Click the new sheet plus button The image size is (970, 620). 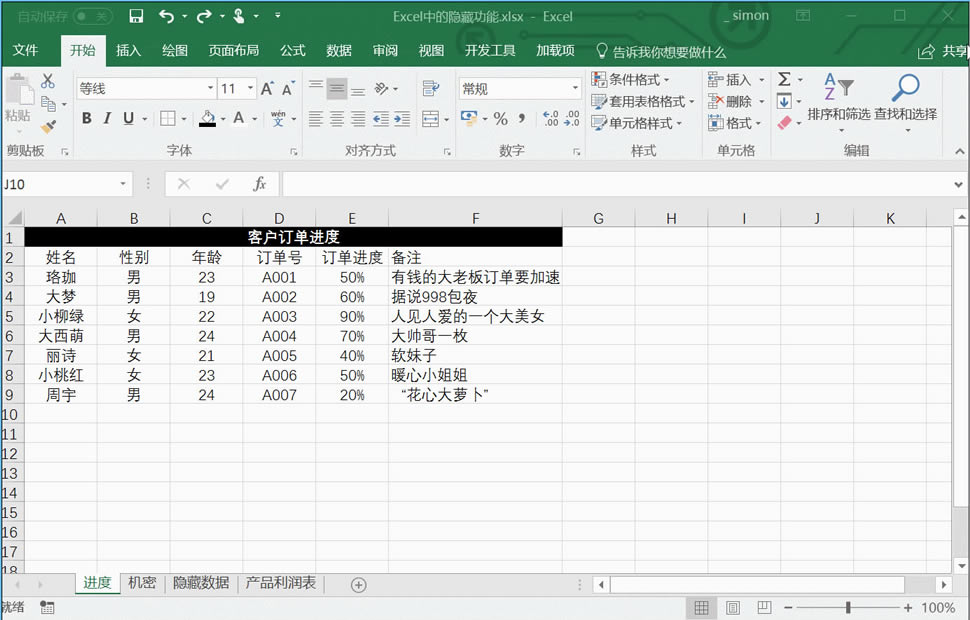(x=358, y=583)
